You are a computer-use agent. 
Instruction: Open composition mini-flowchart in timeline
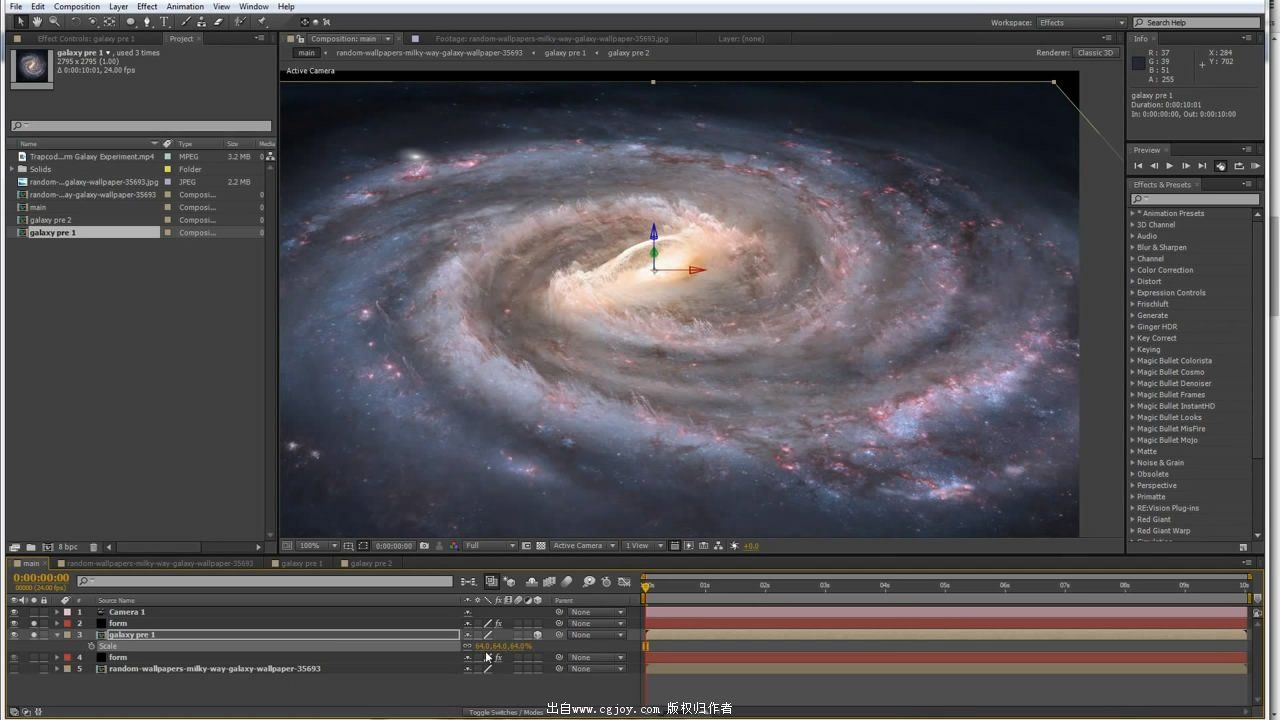tap(467, 581)
